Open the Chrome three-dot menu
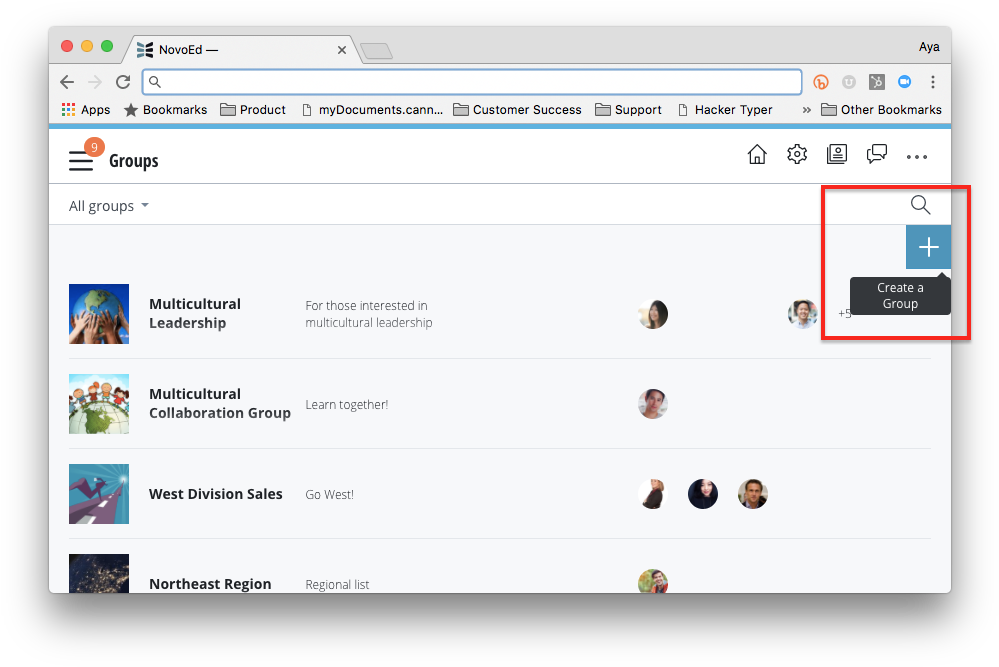 933,82
